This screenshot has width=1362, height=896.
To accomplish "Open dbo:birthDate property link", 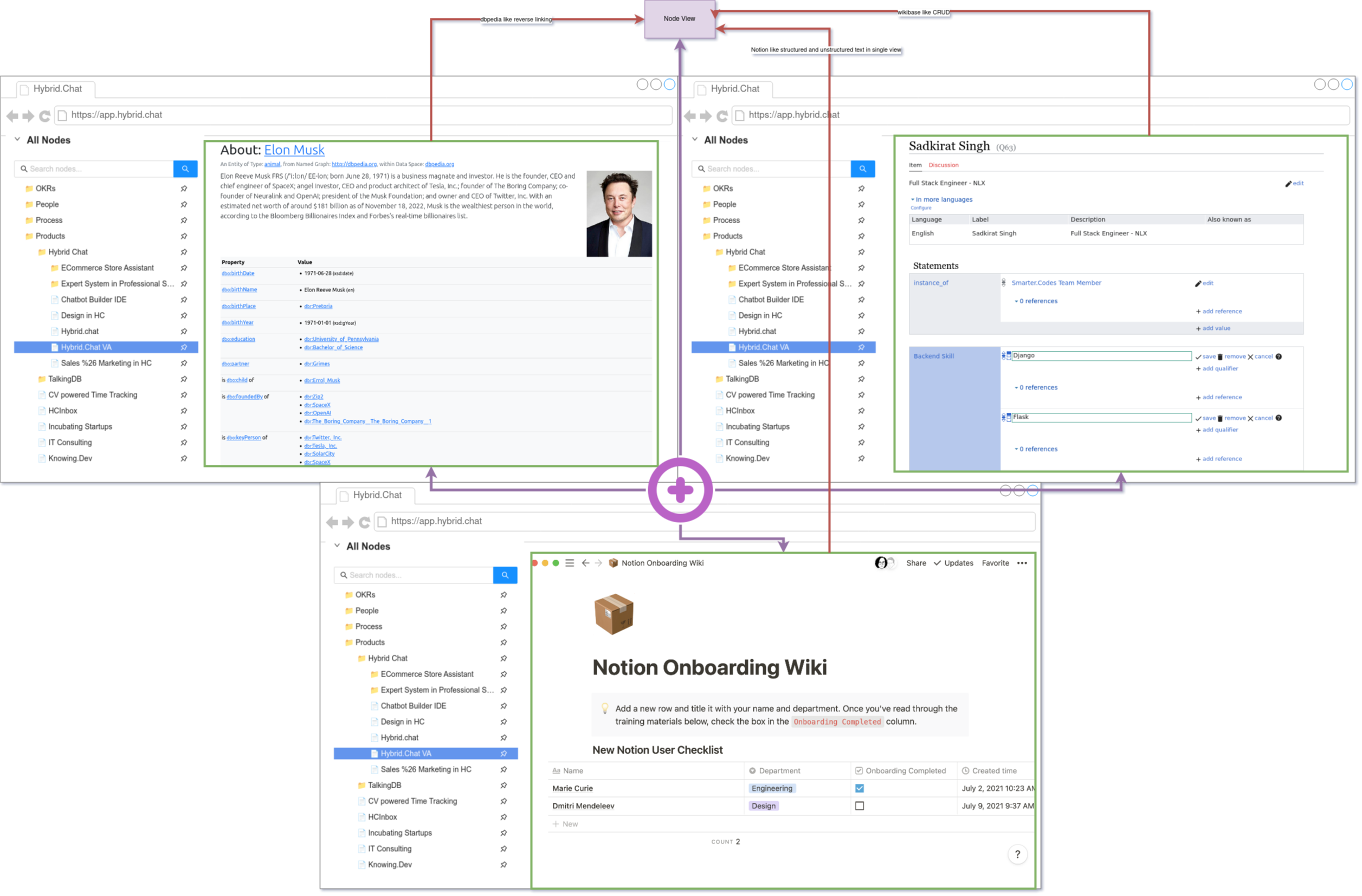I will point(238,274).
